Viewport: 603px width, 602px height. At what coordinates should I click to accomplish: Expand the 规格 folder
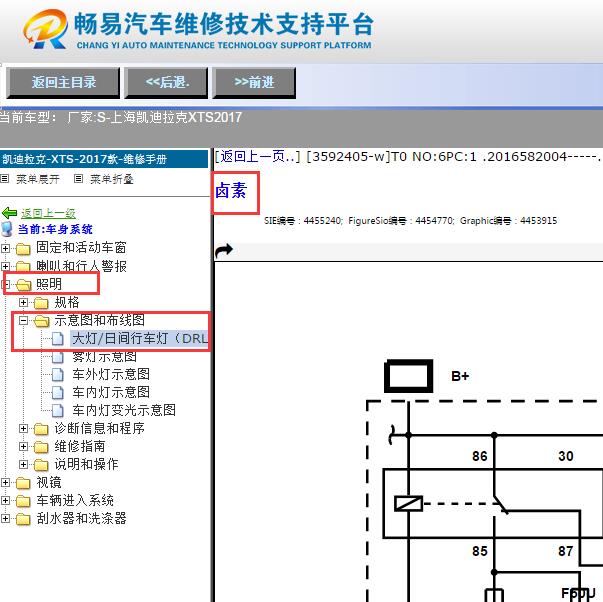23,302
